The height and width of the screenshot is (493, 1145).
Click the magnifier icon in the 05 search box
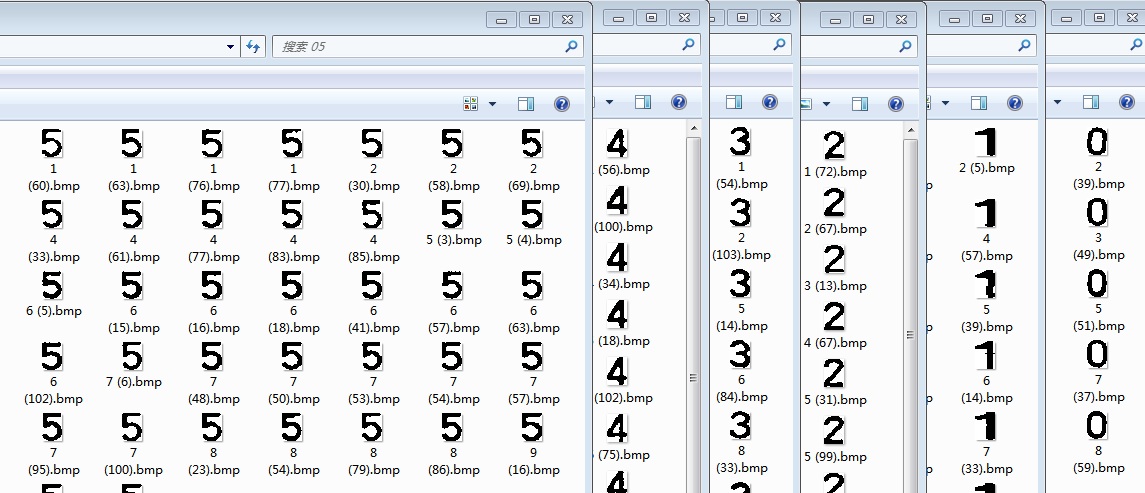(x=572, y=47)
